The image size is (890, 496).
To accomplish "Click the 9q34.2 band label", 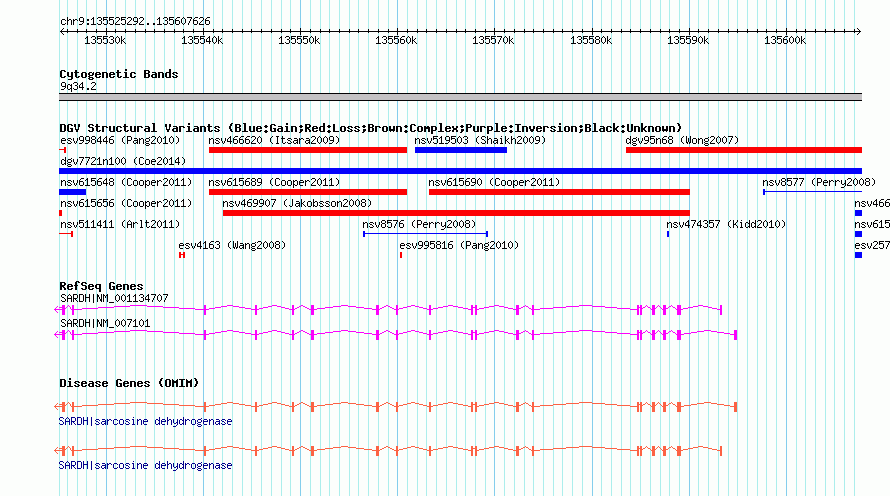I will 78,86.
